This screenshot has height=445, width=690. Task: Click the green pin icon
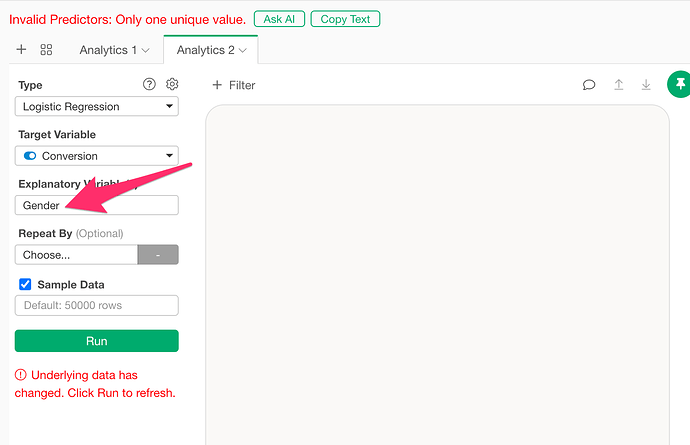pyautogui.click(x=679, y=84)
